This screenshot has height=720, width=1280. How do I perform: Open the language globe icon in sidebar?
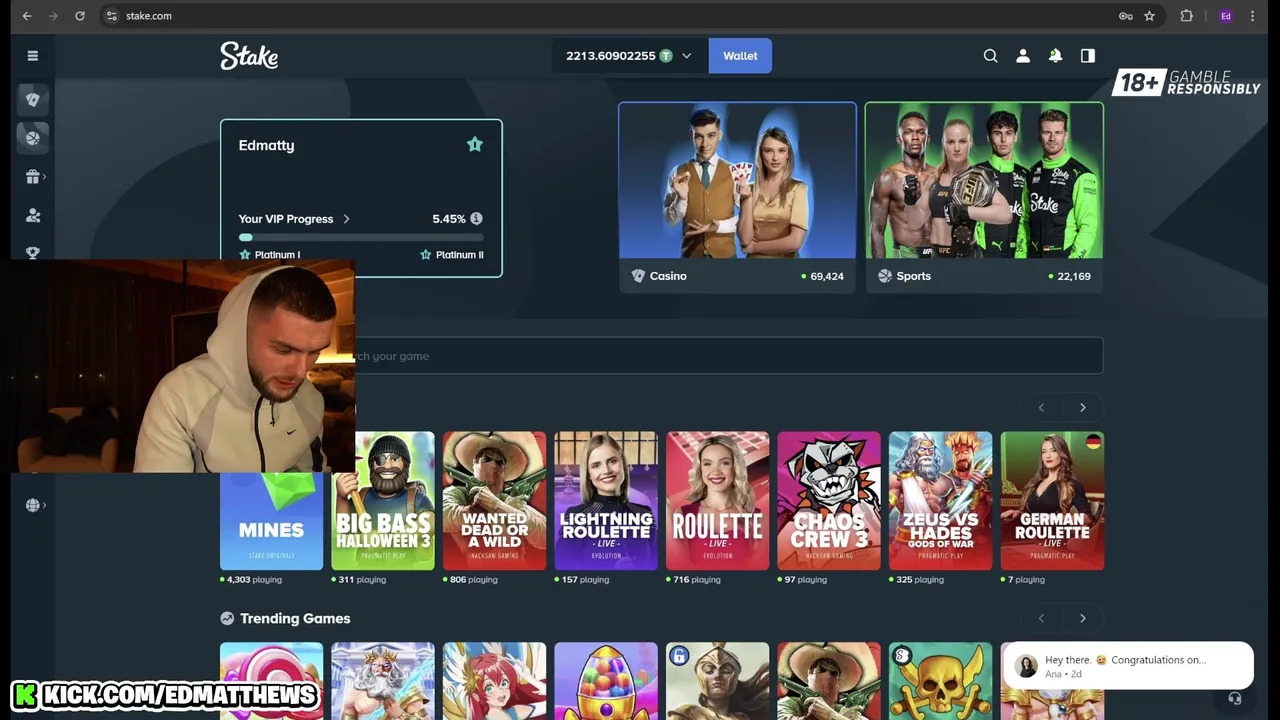[32, 505]
